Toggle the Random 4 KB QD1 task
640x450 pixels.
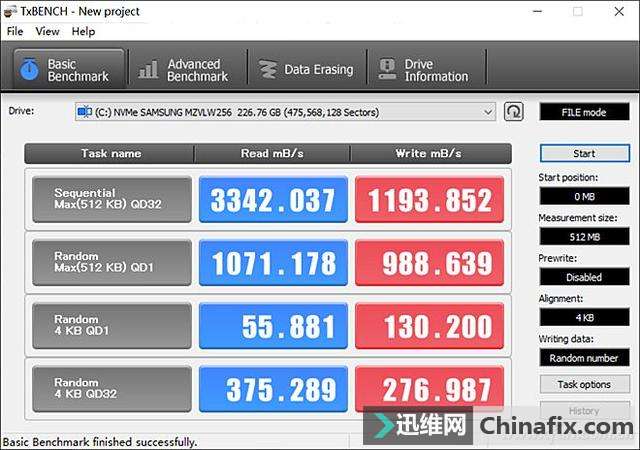point(111,326)
